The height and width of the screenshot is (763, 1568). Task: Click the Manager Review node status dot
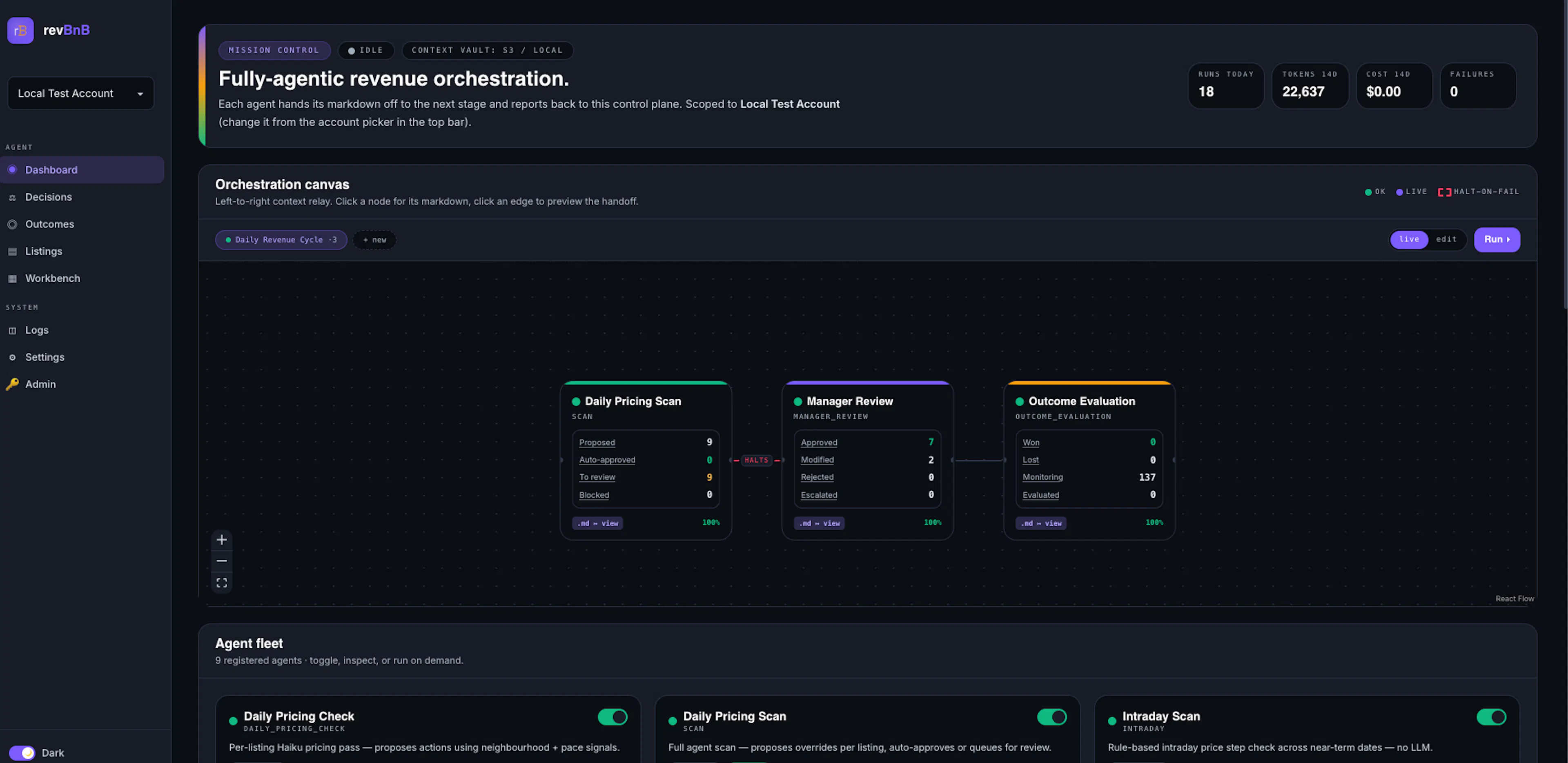(x=797, y=402)
